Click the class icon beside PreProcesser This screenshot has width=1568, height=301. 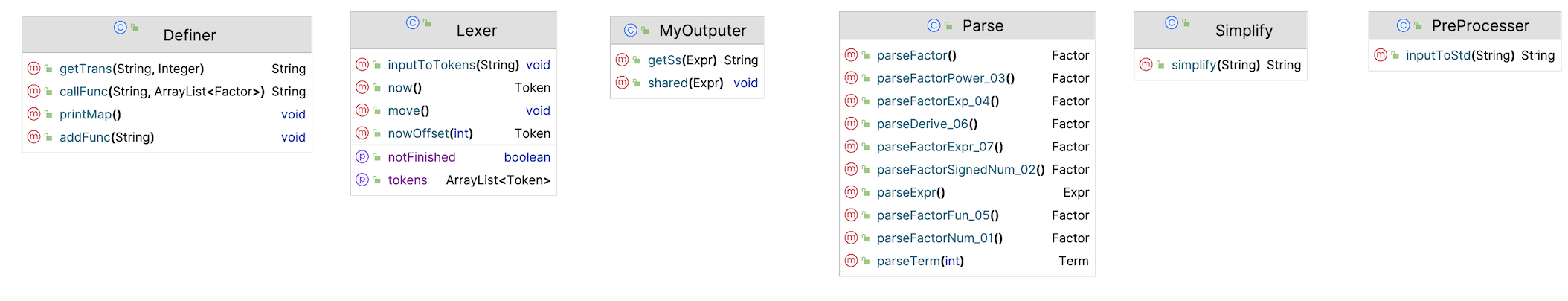[x=1404, y=26]
